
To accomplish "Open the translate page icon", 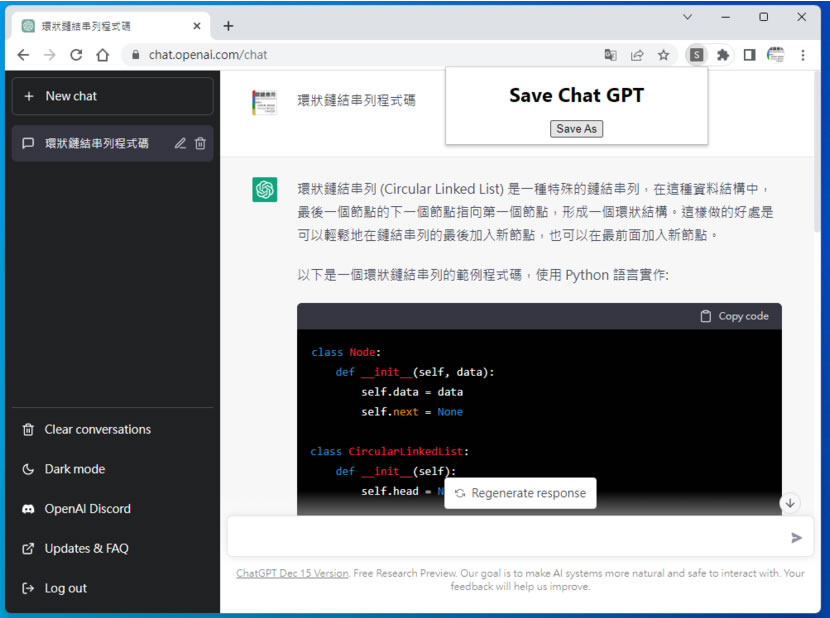I will [x=610, y=55].
